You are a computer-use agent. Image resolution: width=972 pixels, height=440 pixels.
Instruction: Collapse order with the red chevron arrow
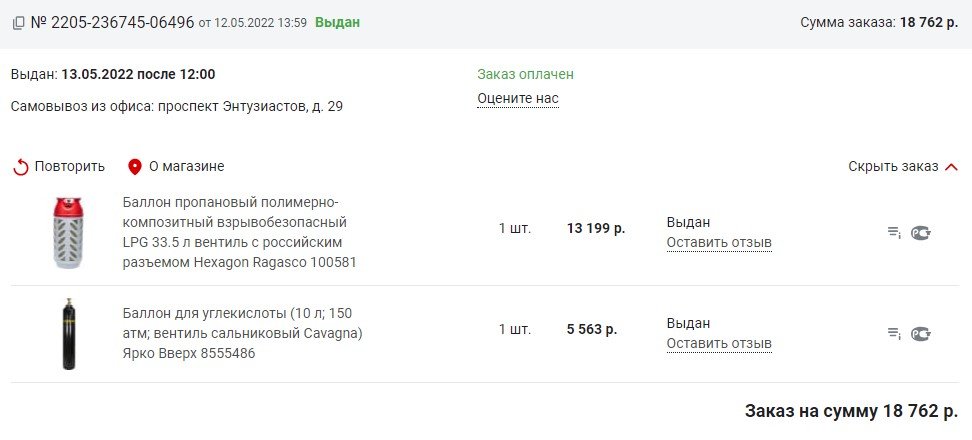pos(951,167)
